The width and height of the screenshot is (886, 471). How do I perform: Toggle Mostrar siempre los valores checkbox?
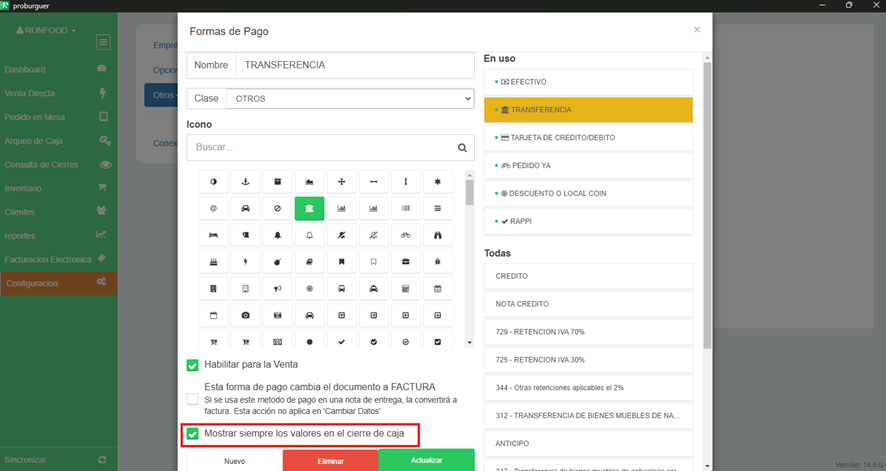tap(193, 434)
